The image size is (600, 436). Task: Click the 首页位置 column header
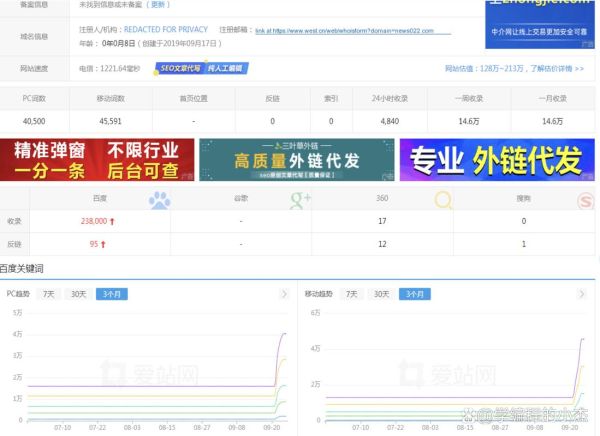click(x=194, y=99)
